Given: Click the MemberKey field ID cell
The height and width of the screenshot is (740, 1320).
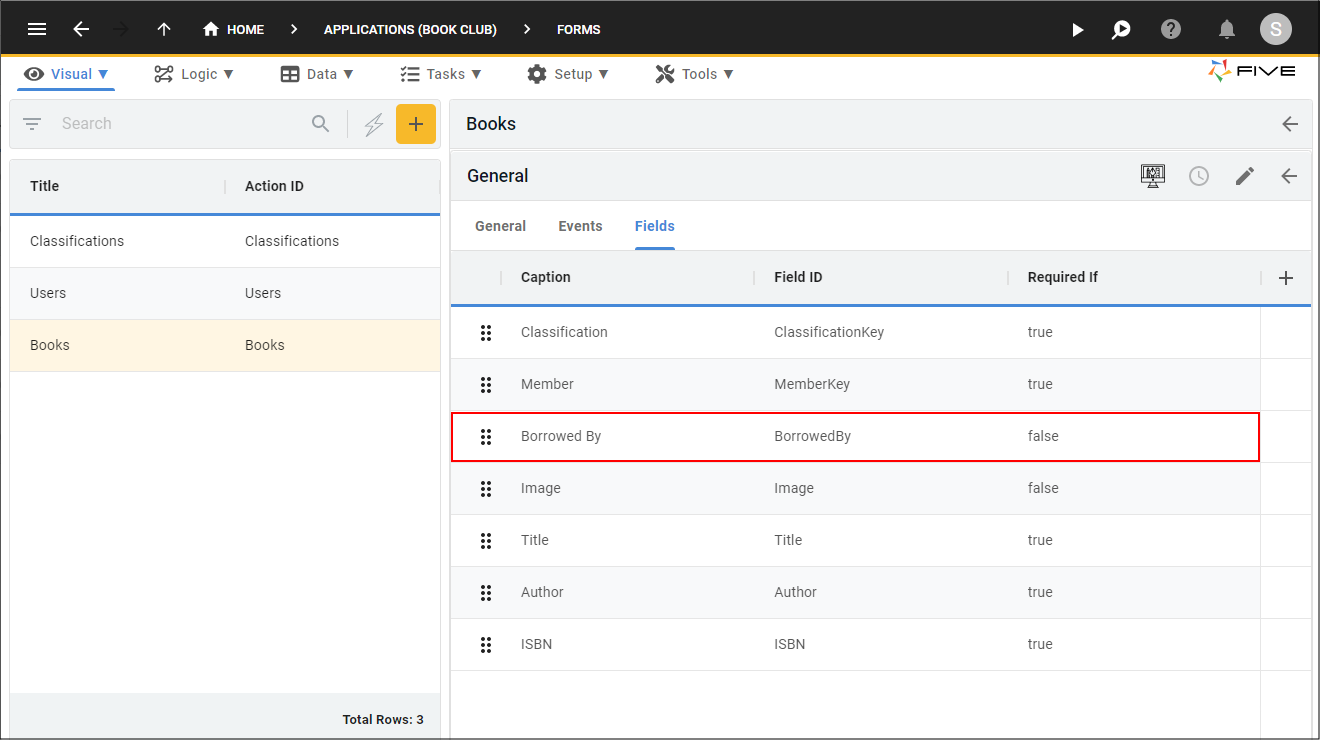Looking at the screenshot, I should click(812, 384).
